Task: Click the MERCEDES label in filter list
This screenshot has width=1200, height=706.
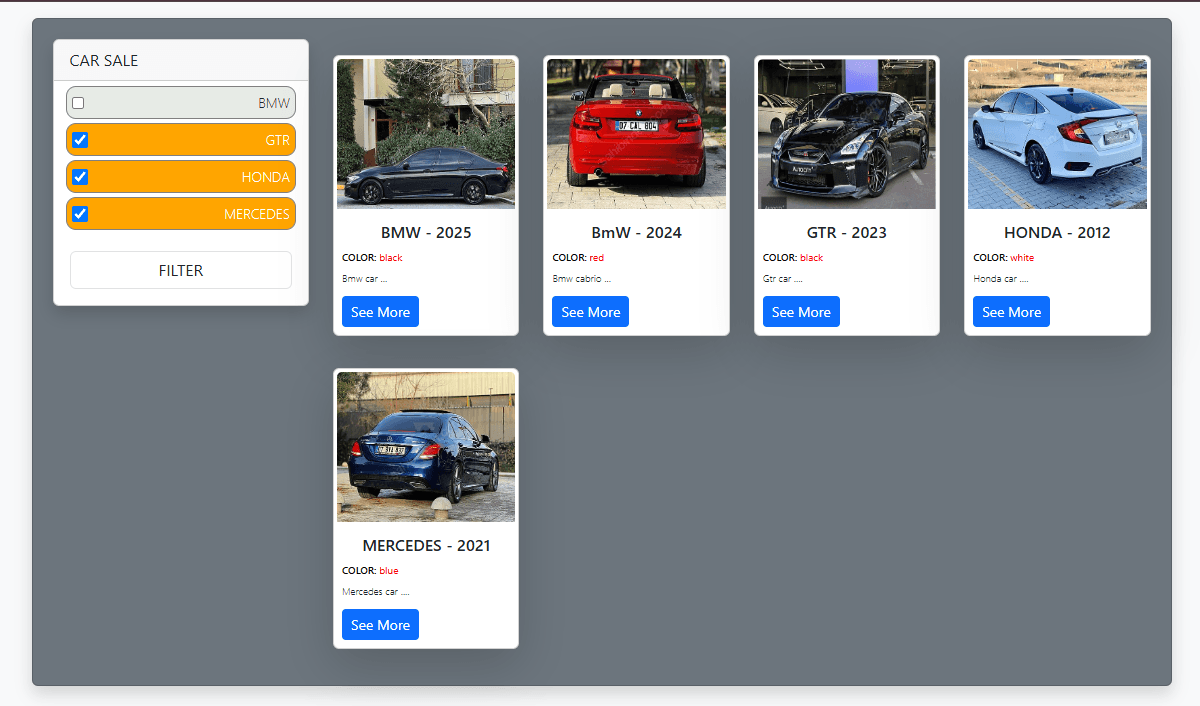Action: pyautogui.click(x=257, y=214)
